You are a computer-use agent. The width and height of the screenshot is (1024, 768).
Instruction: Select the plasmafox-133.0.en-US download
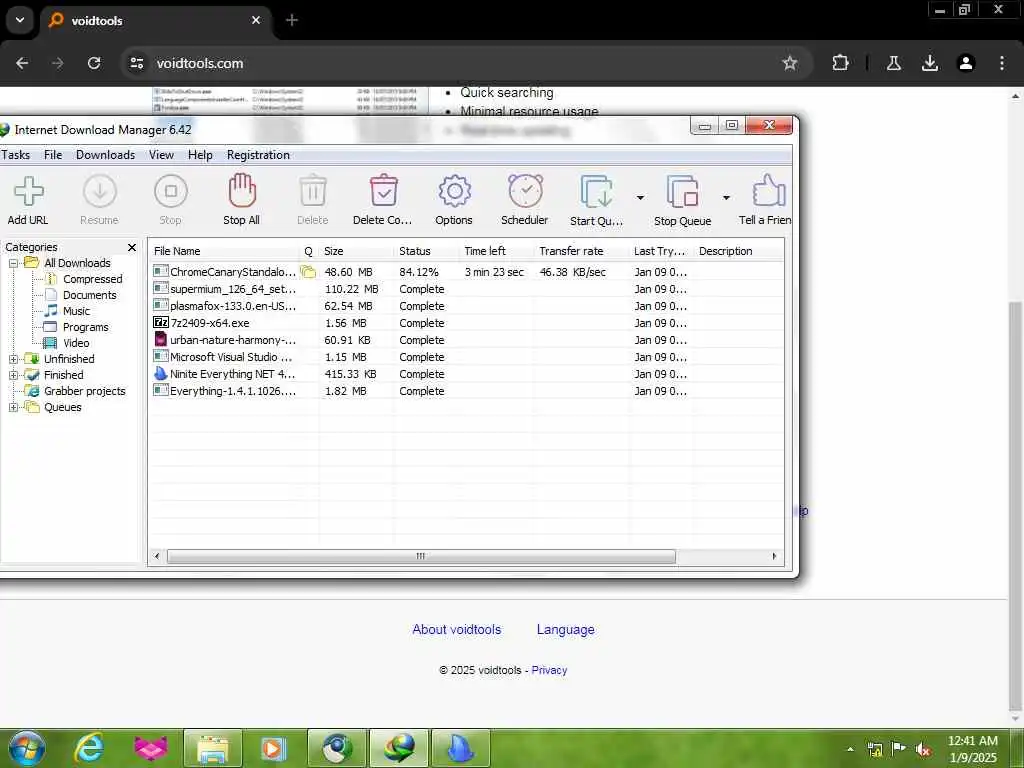466,306
